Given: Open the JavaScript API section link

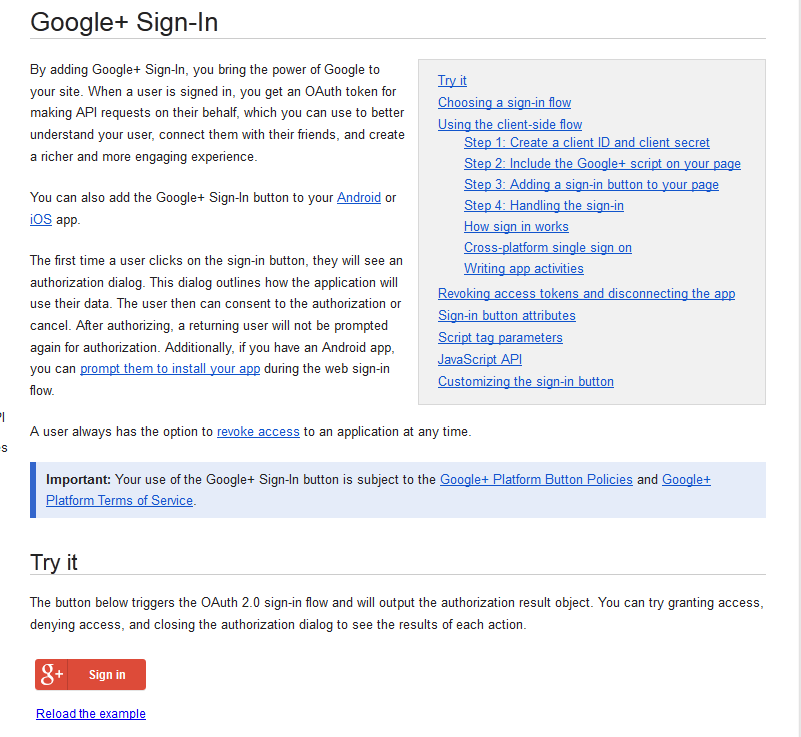Looking at the screenshot, I should (x=480, y=360).
